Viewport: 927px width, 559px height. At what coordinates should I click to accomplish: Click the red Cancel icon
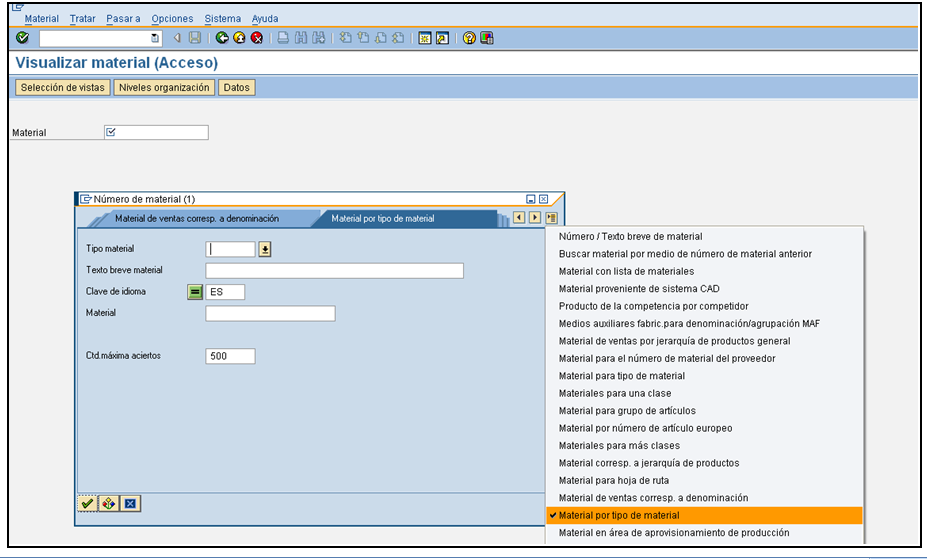[x=257, y=38]
